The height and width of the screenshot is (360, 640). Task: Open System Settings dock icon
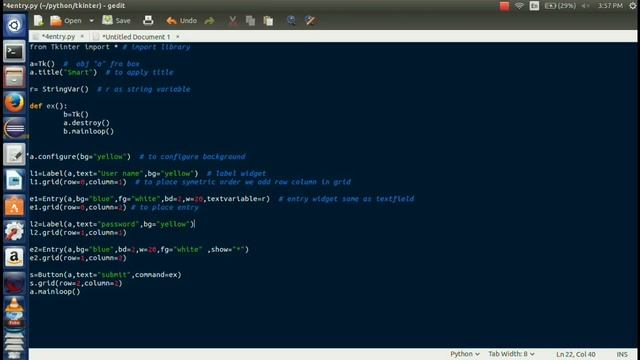tap(14, 232)
